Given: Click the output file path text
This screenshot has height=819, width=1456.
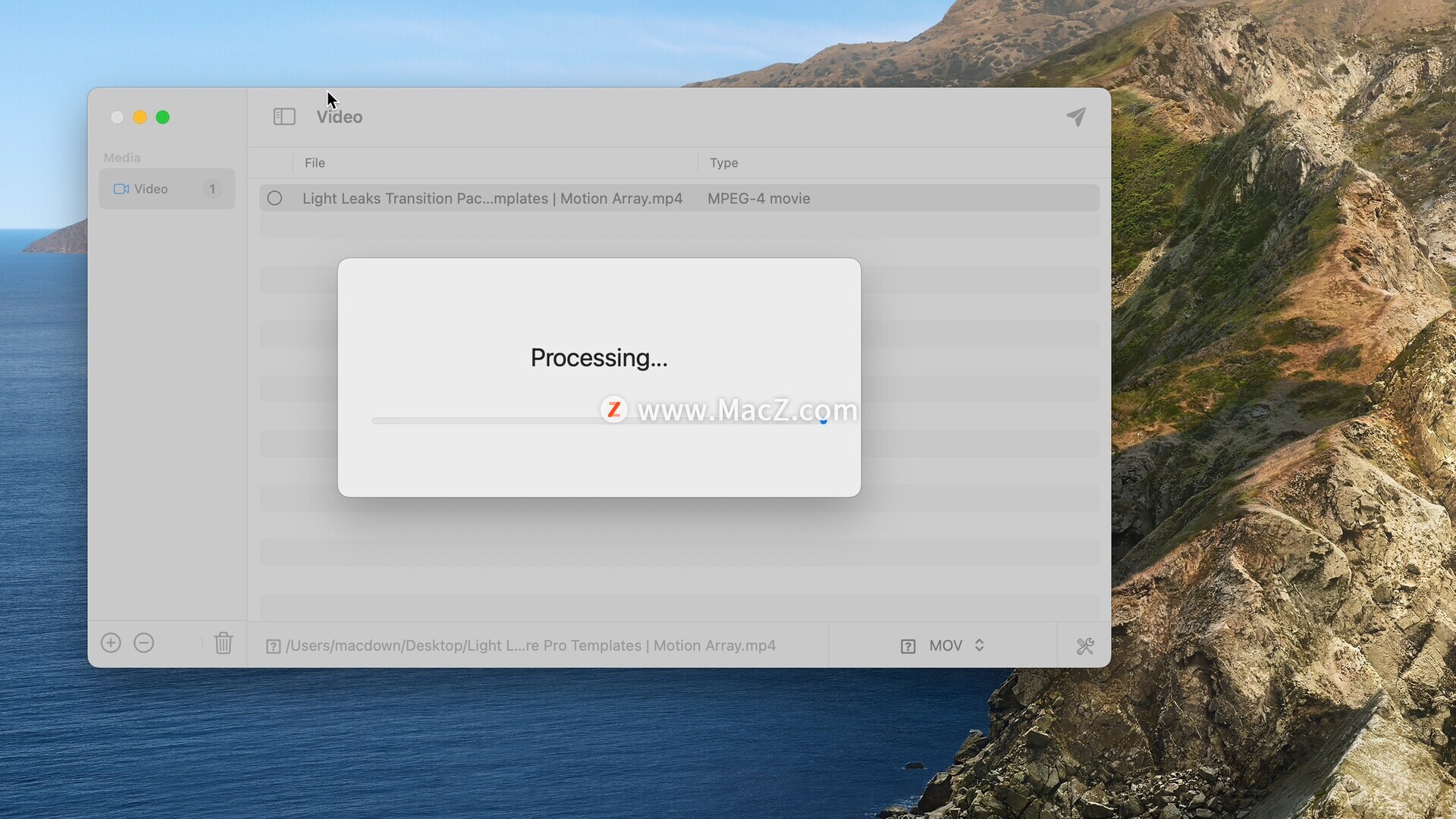Looking at the screenshot, I should pyautogui.click(x=531, y=646).
